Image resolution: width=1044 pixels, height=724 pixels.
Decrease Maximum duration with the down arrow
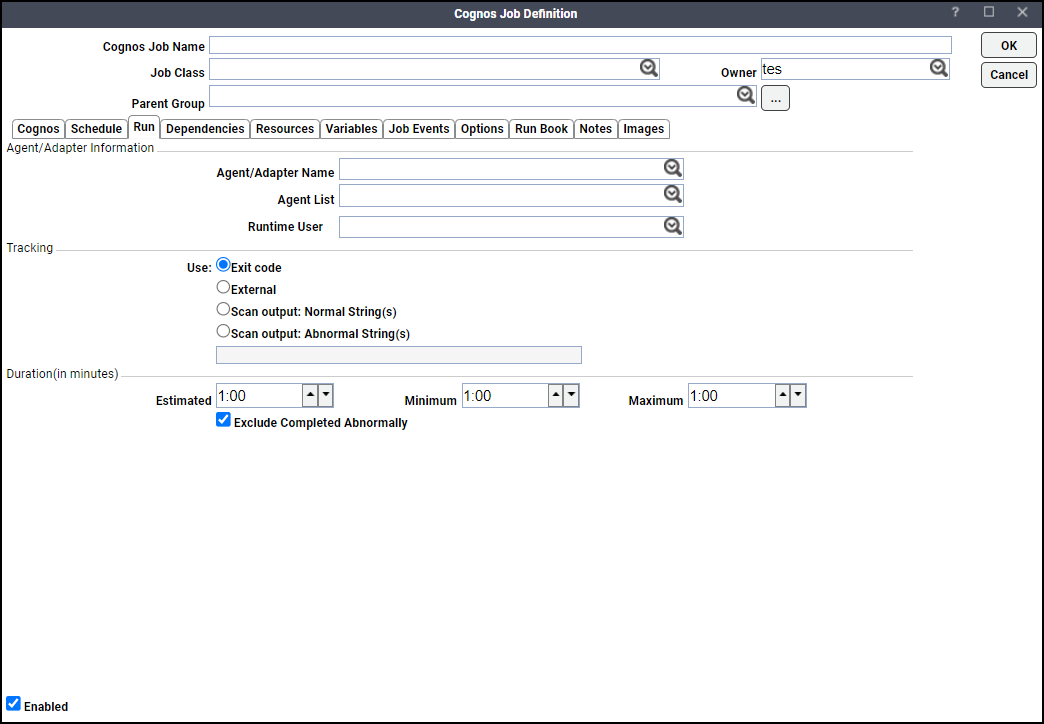pyautogui.click(x=798, y=395)
